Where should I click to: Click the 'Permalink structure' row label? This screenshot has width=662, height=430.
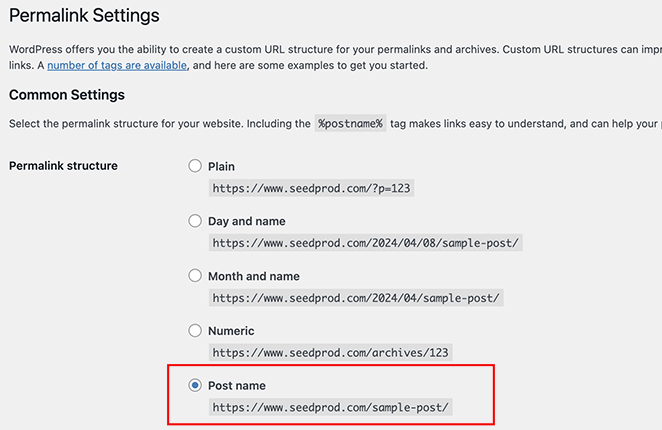63,166
